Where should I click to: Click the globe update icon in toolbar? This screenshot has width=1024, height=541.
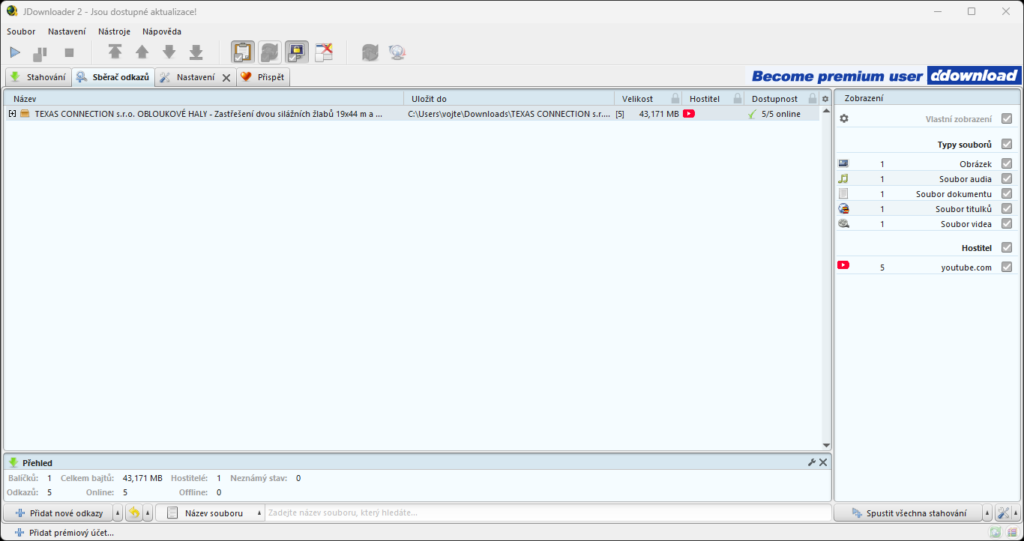(397, 52)
